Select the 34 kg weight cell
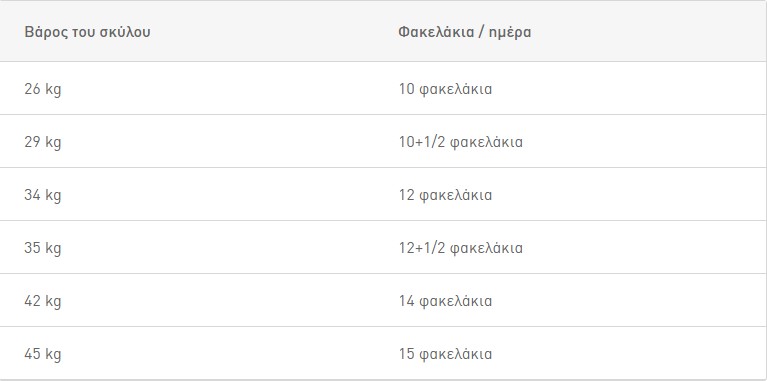Image resolution: width=767 pixels, height=381 pixels. [43, 195]
